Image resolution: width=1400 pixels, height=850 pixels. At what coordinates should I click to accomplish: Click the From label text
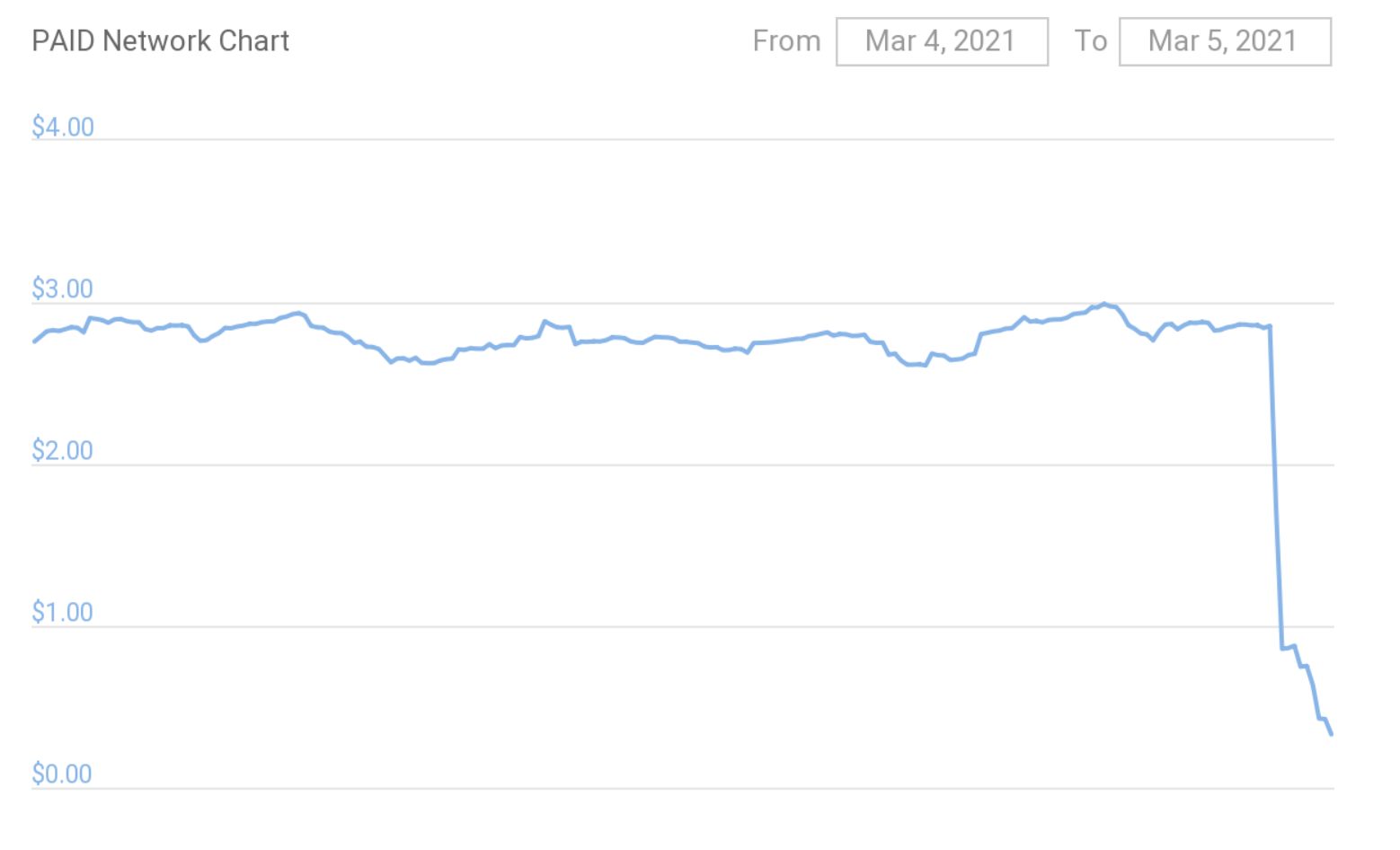tap(786, 41)
